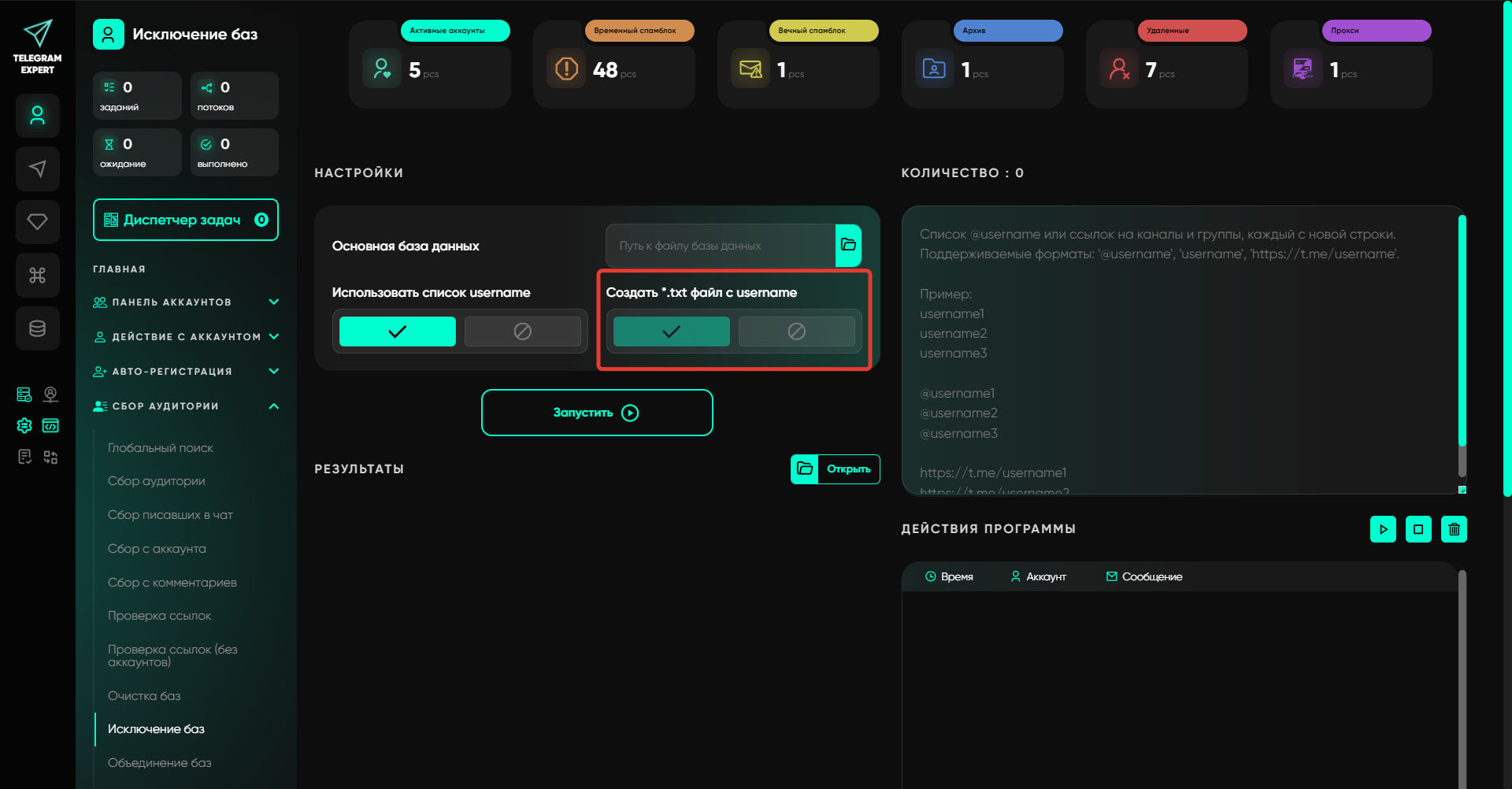Click the Запустить button

(x=597, y=413)
